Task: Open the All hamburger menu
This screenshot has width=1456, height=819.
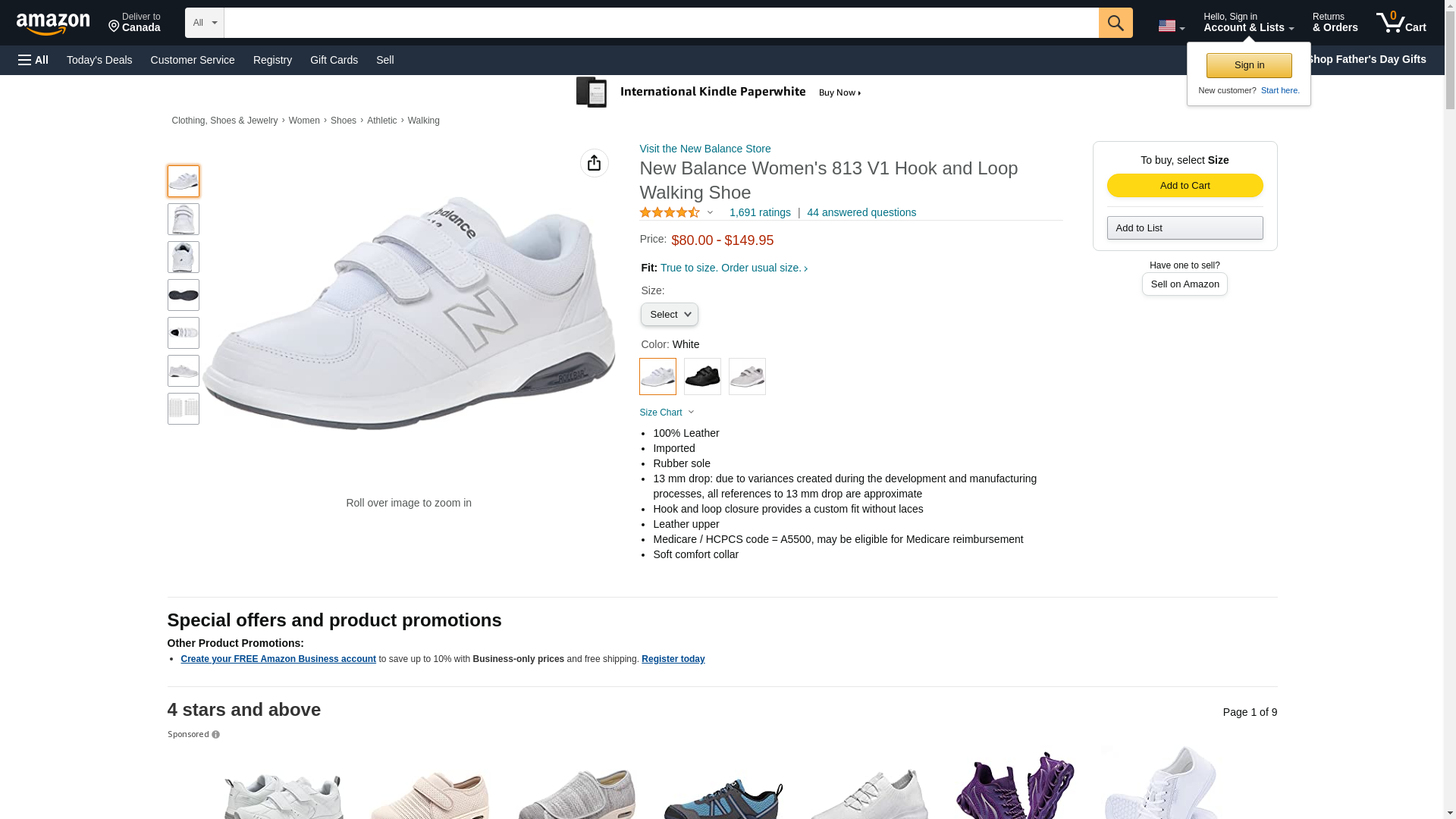Action: pyautogui.click(x=33, y=60)
